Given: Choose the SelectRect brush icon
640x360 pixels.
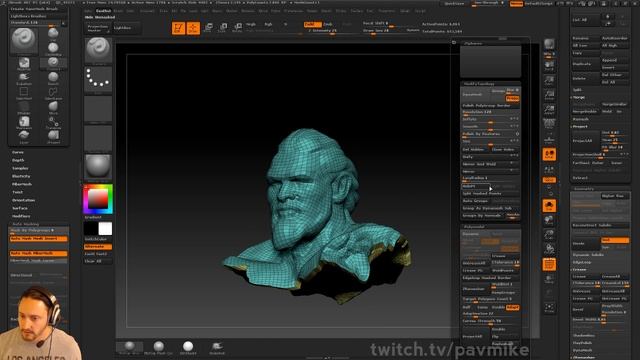Looking at the screenshot, I should 24,93.
